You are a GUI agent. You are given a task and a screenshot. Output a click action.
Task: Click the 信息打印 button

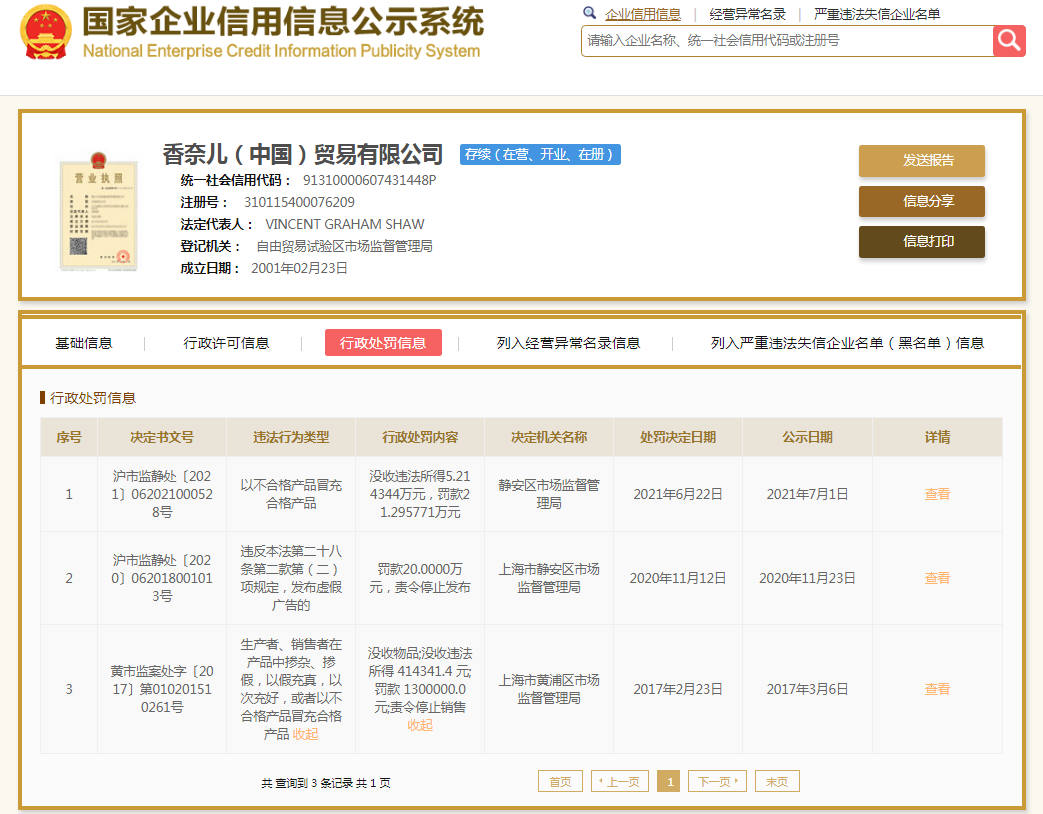coord(921,241)
